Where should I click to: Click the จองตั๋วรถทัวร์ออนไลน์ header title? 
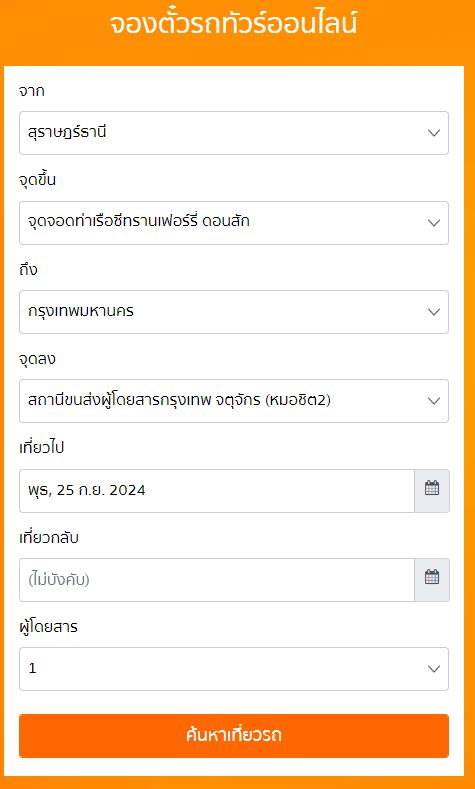point(233,23)
